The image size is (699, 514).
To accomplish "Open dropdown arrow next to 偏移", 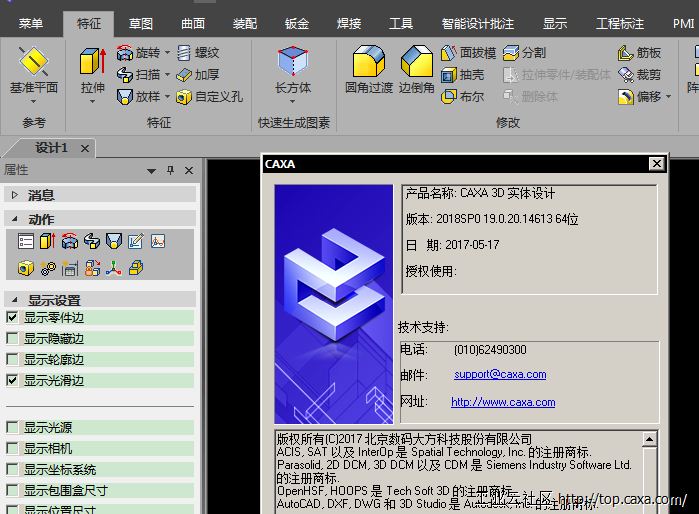I will [x=668, y=96].
